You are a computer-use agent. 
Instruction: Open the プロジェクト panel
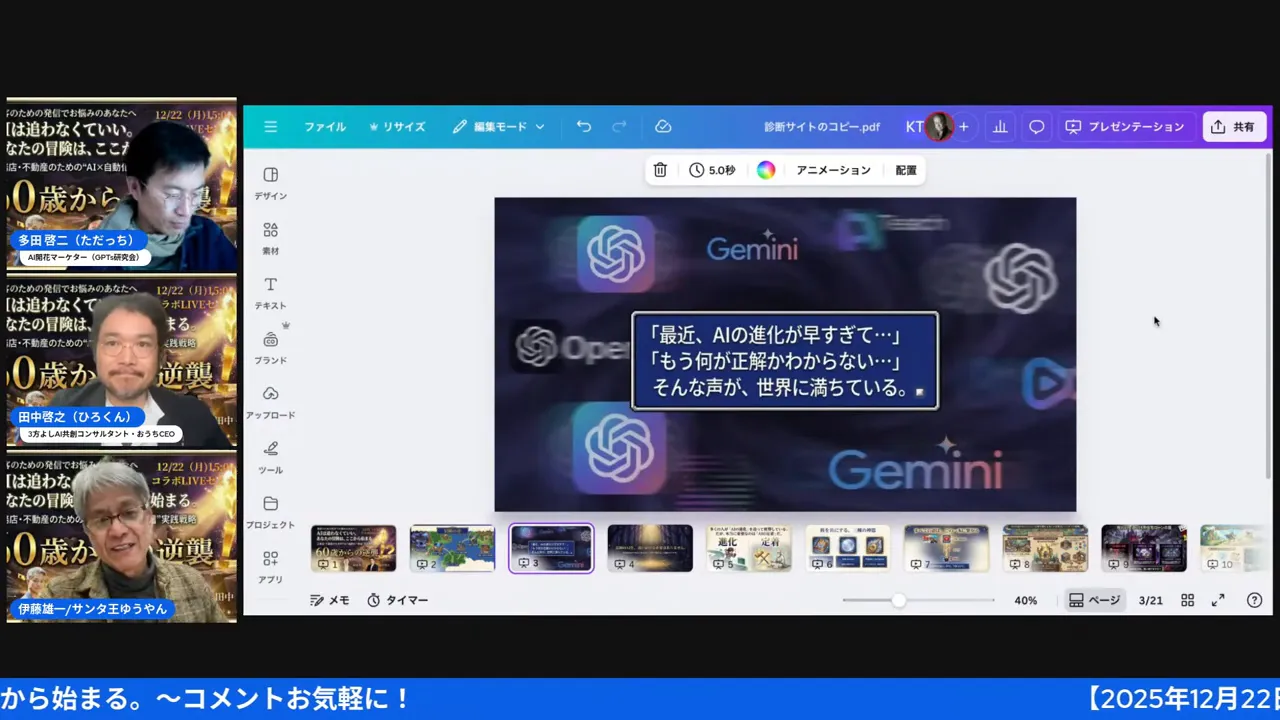pyautogui.click(x=270, y=511)
